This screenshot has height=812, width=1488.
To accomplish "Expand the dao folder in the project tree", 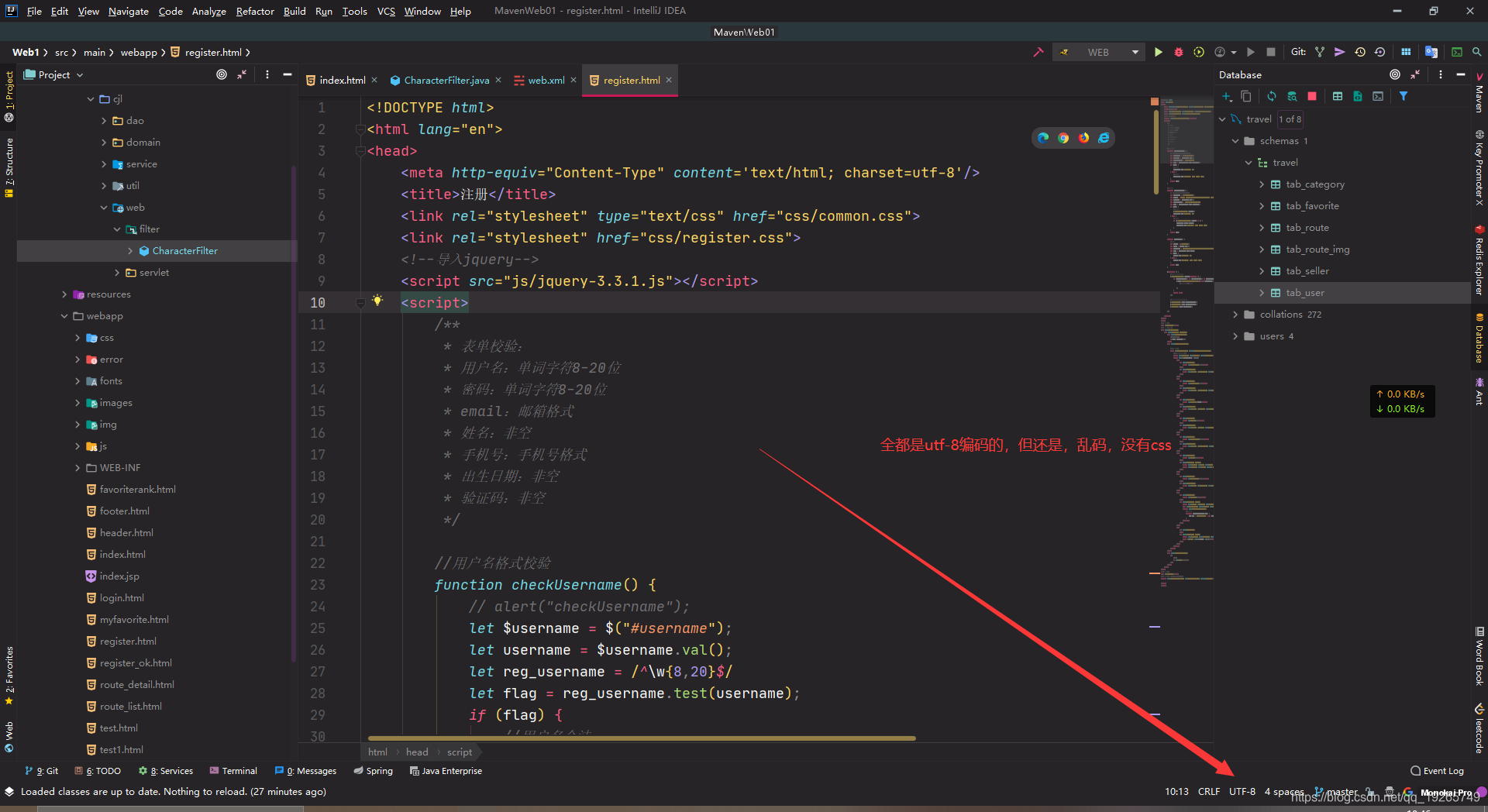I will click(x=104, y=121).
